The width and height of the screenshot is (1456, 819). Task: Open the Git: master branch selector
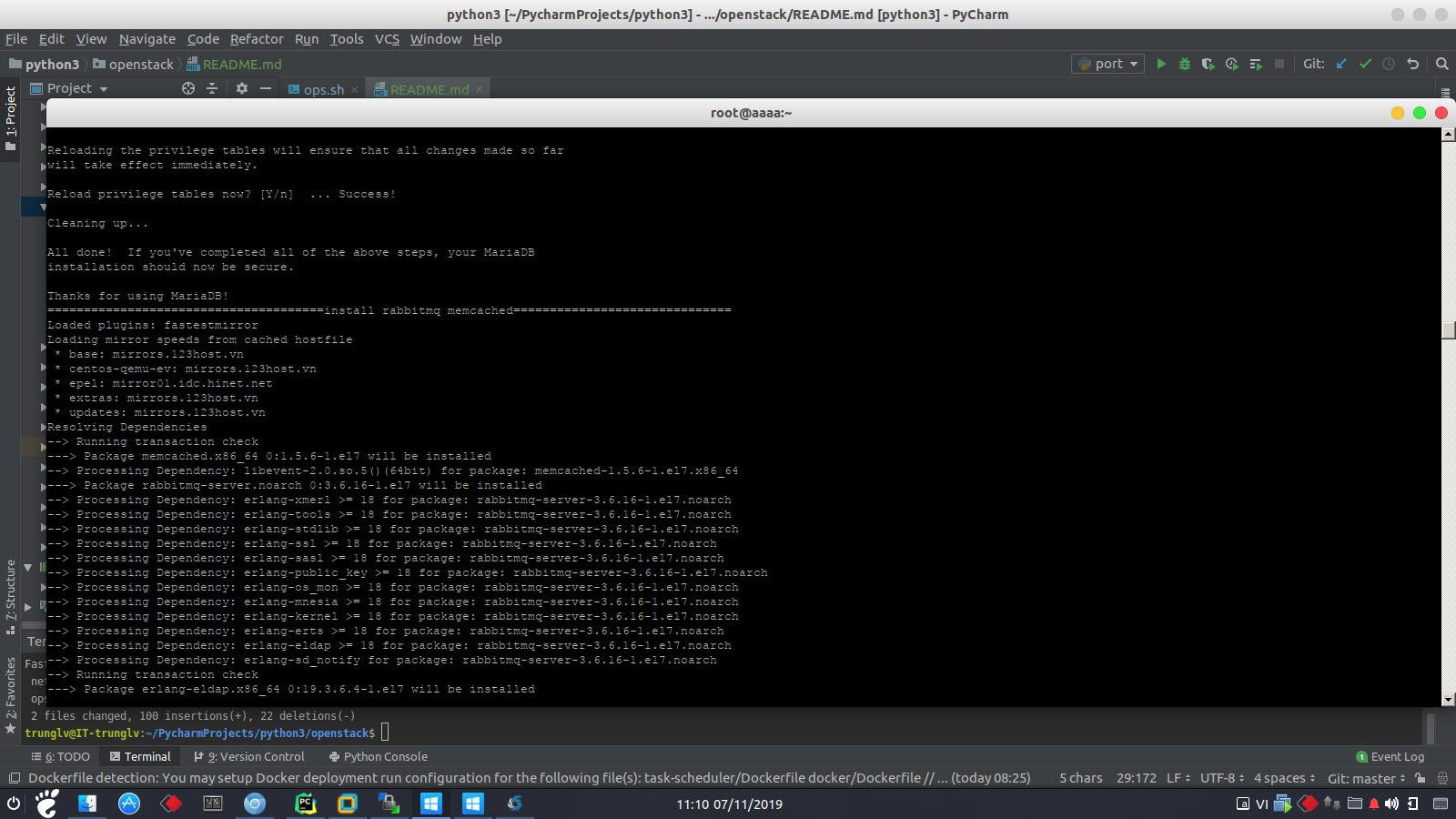(1366, 778)
